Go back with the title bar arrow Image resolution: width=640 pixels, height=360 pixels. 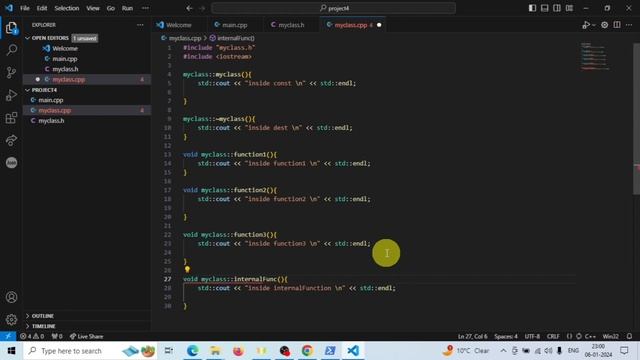(189, 8)
